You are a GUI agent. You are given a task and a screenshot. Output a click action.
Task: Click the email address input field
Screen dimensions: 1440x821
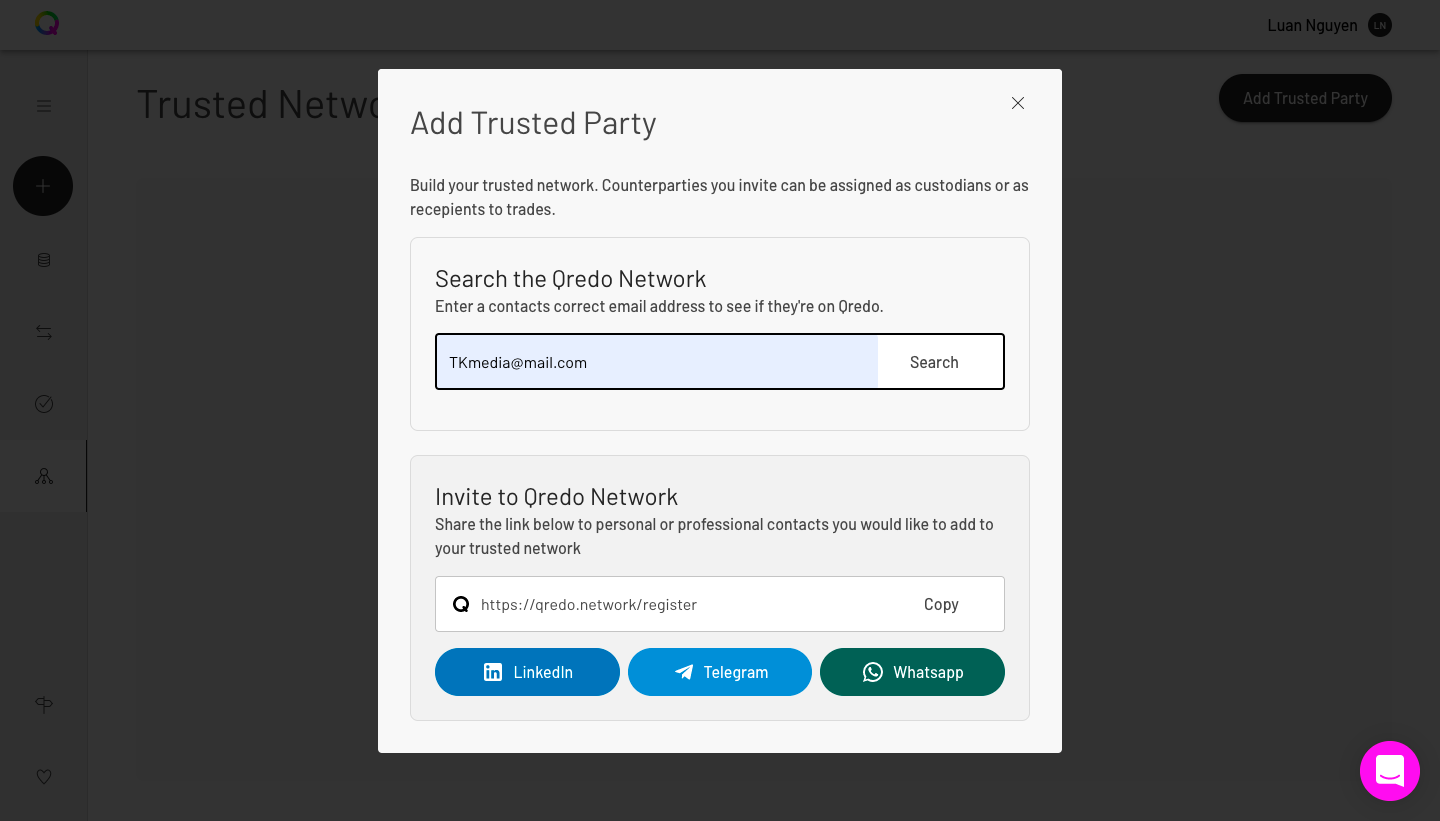click(x=657, y=362)
